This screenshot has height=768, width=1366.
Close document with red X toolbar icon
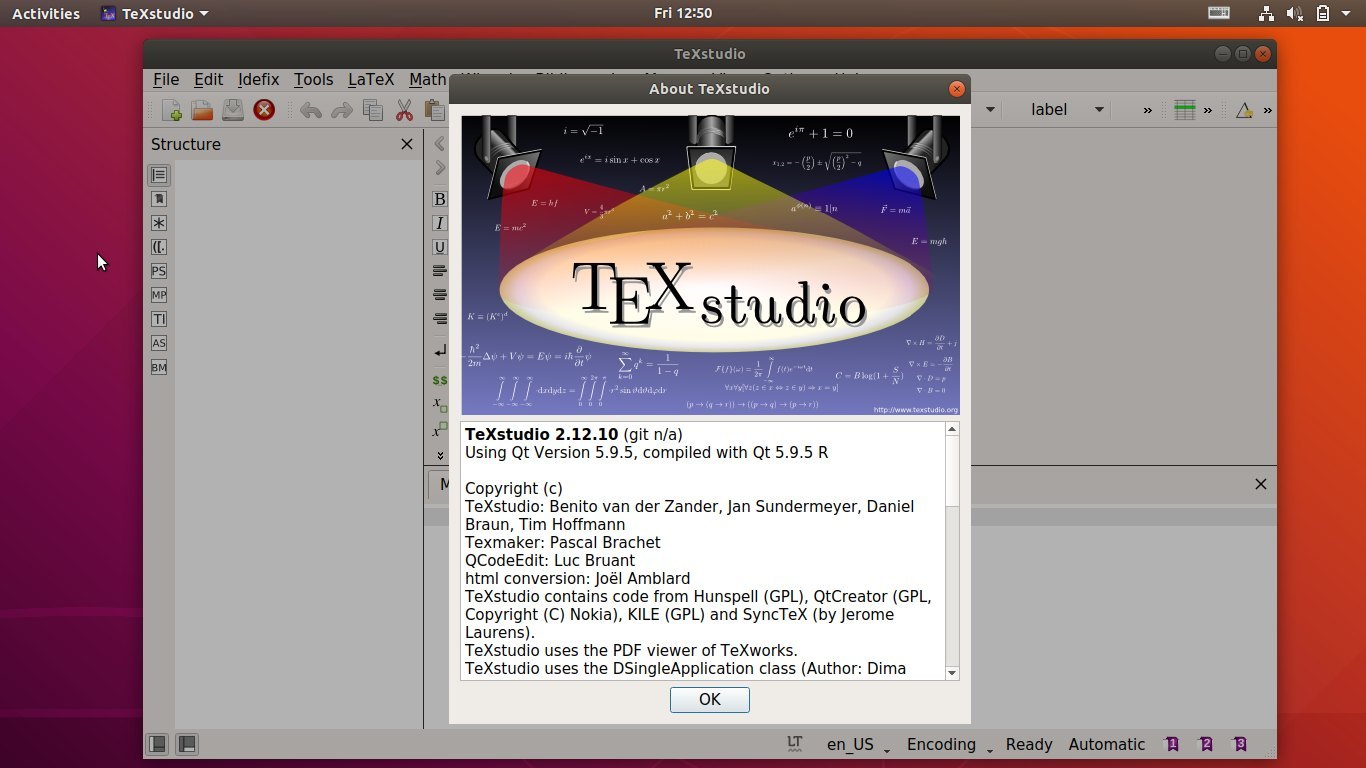click(x=264, y=110)
